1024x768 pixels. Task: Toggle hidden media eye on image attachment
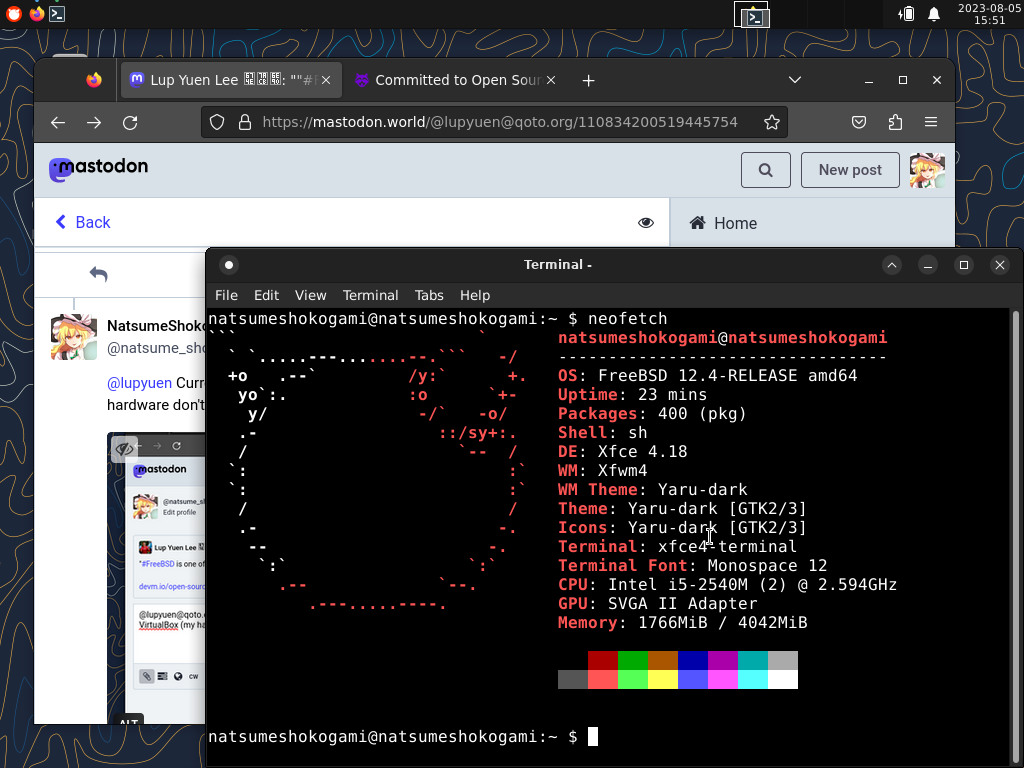(124, 449)
